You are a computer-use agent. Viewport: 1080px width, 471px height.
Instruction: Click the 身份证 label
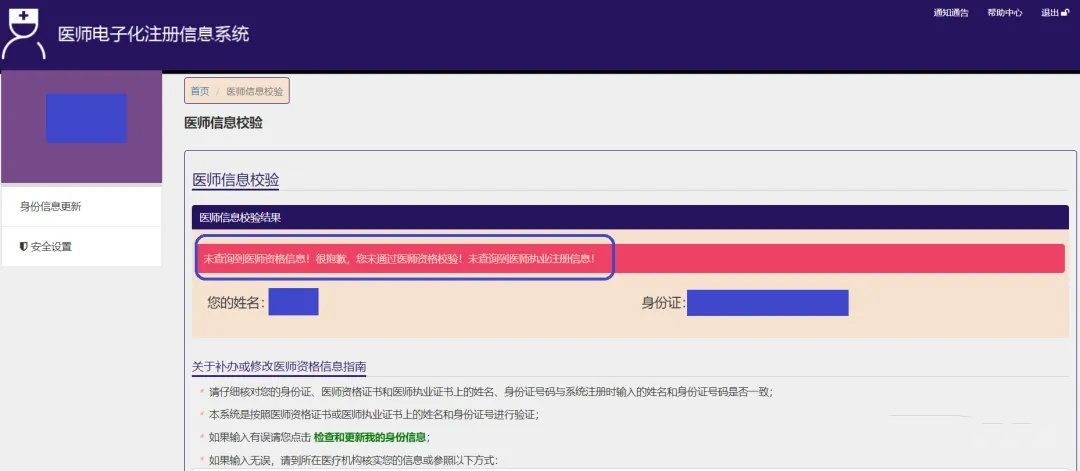pos(663,303)
